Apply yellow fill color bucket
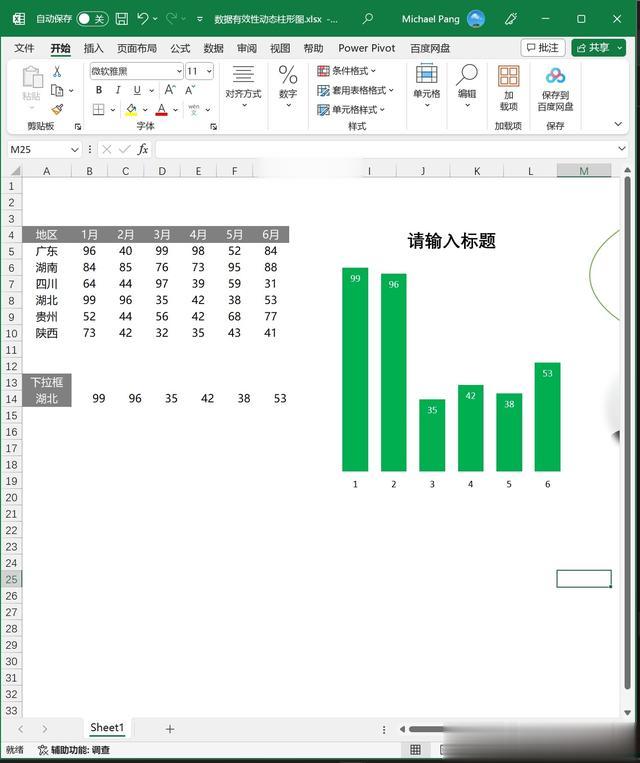 (131, 109)
